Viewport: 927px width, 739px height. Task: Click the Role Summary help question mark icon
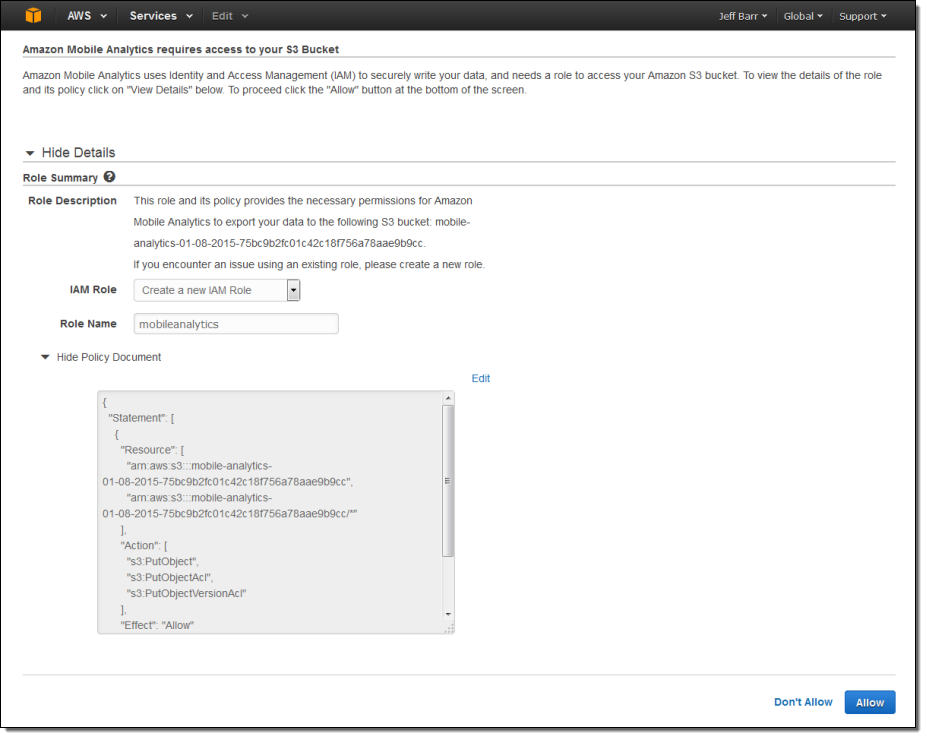tap(109, 177)
